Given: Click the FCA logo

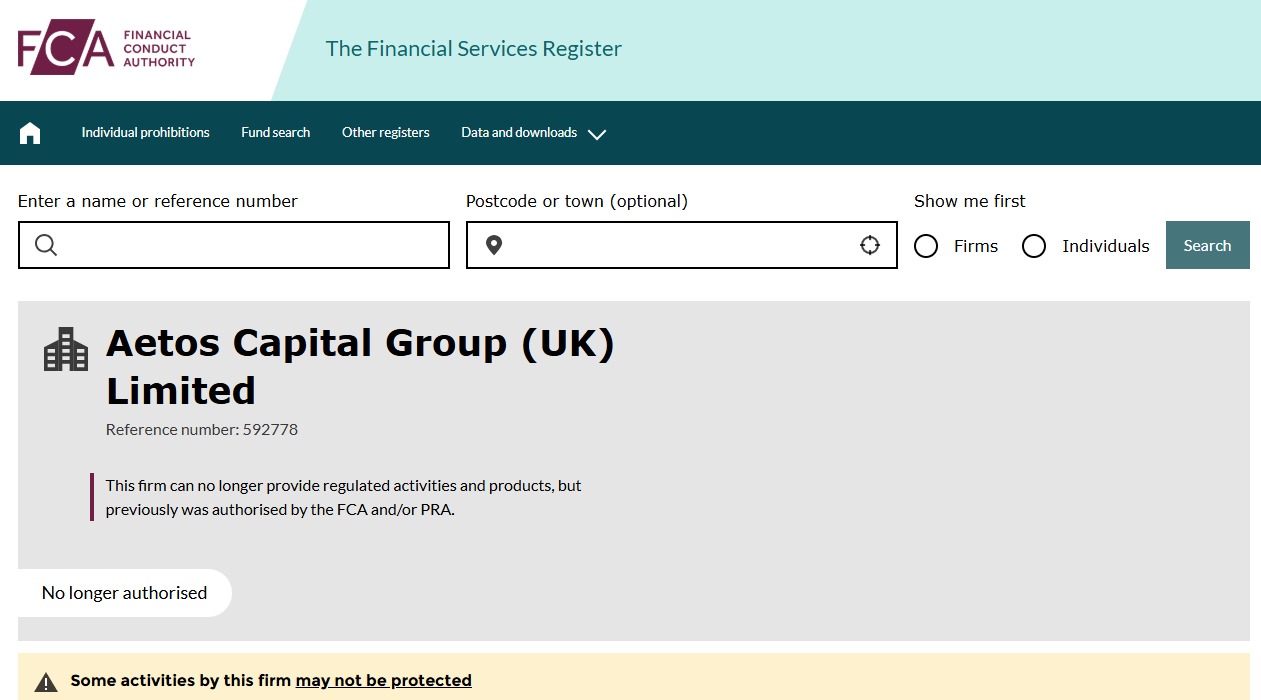Looking at the screenshot, I should 106,48.
